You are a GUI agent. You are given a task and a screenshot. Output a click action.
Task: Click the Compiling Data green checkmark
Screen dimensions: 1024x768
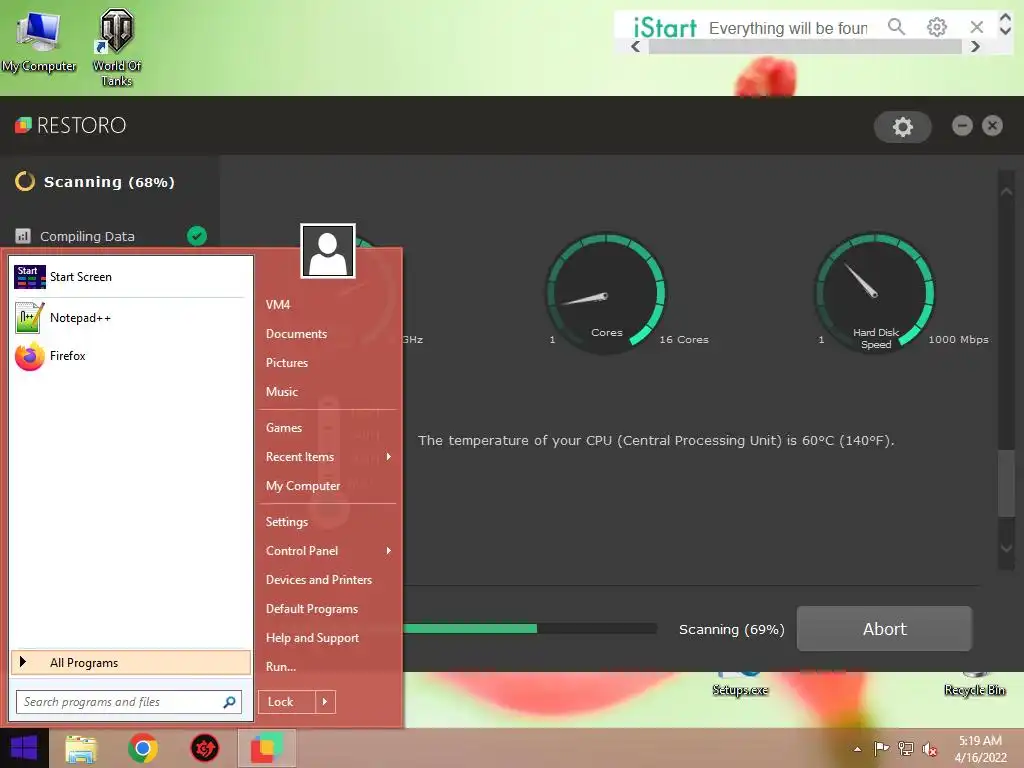[x=197, y=236]
